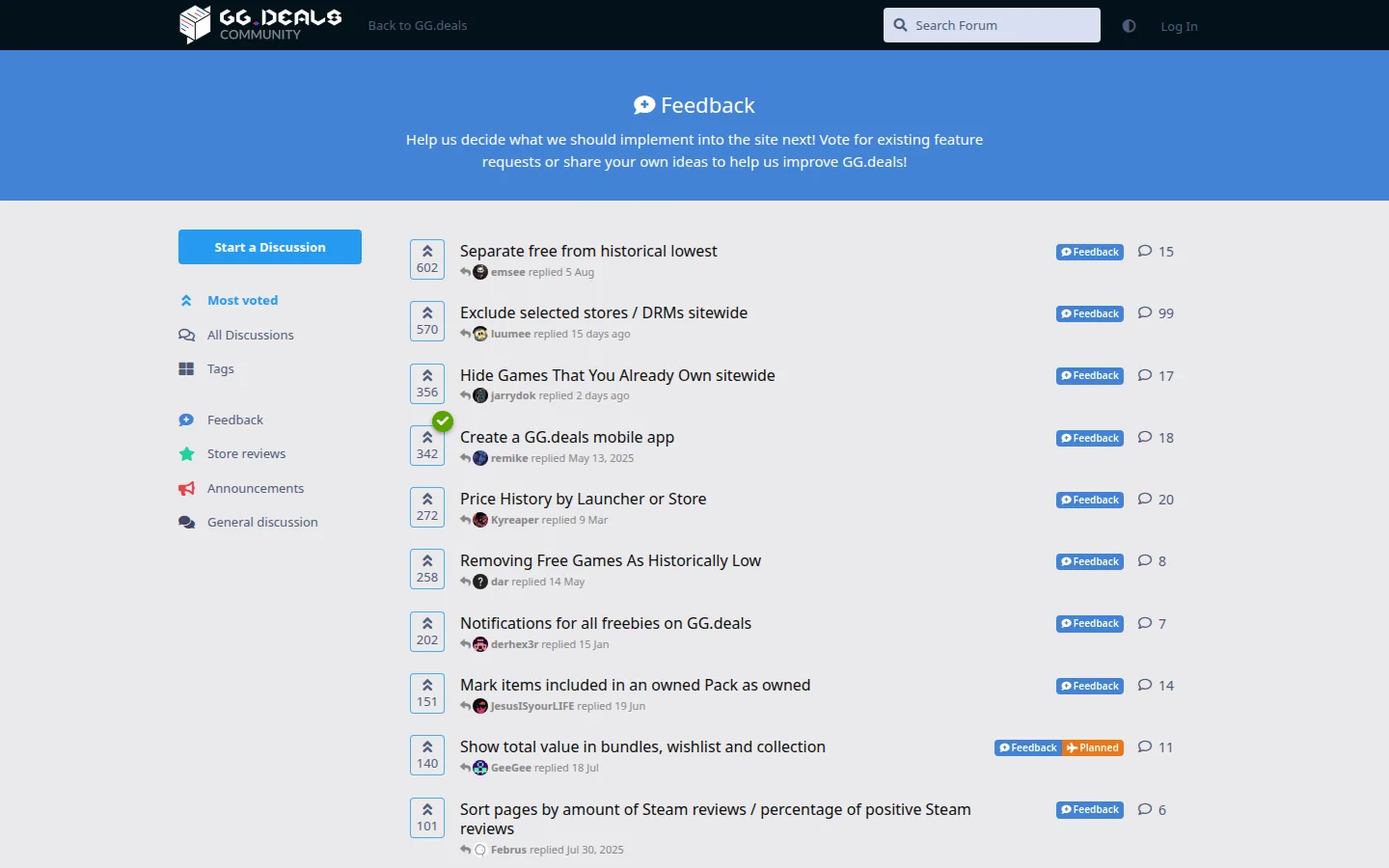Screen dimensions: 1389x868
Task: Click jarrydok's avatar in last reply
Action: pos(480,395)
